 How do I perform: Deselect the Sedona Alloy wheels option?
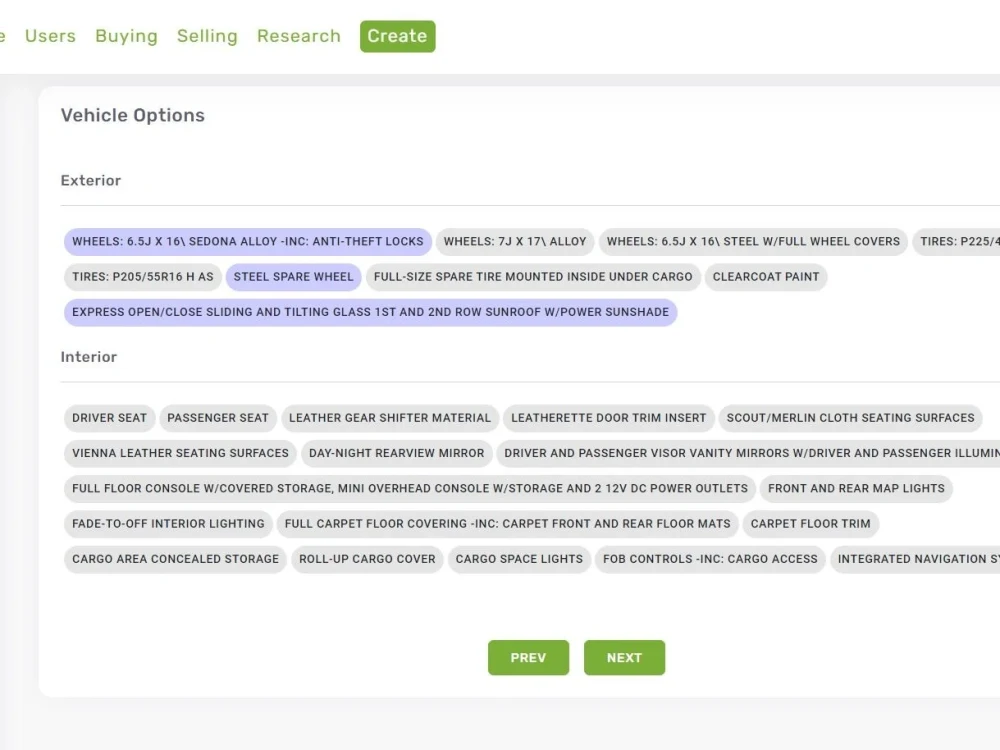coord(245,241)
